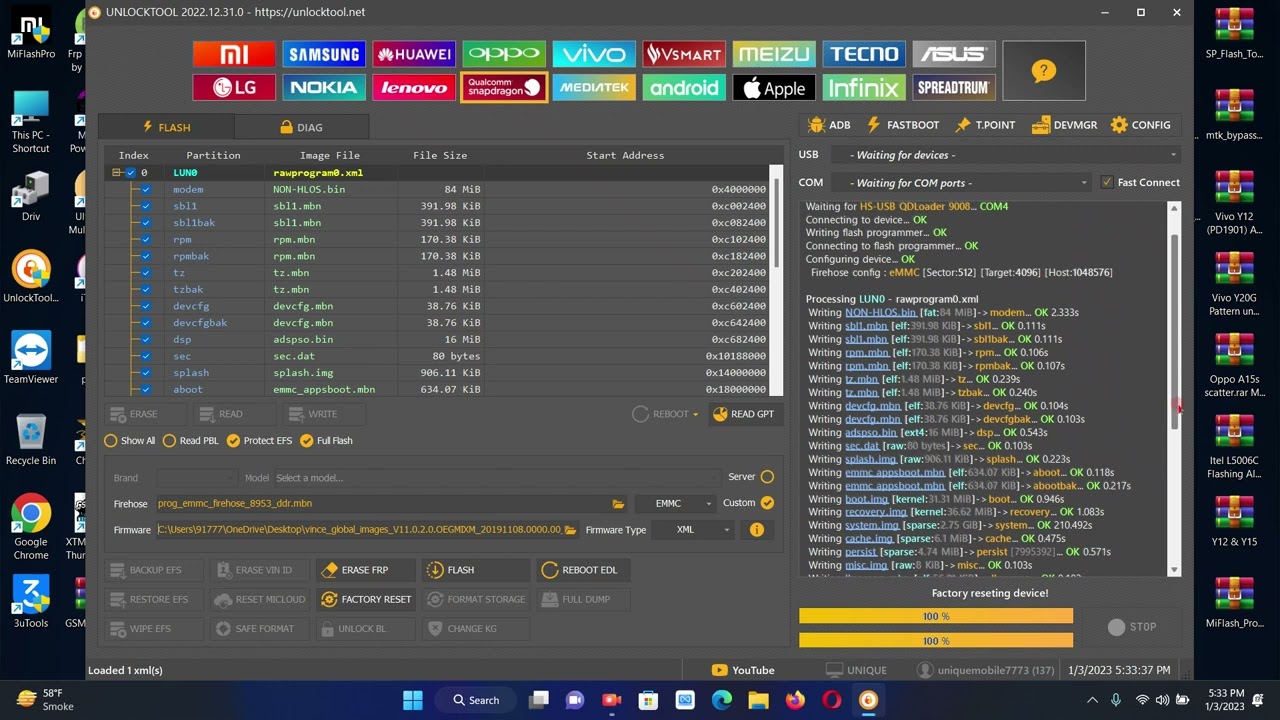Toggle the sbl1bak partition checkbox
The width and height of the screenshot is (1280, 720).
[x=146, y=223]
